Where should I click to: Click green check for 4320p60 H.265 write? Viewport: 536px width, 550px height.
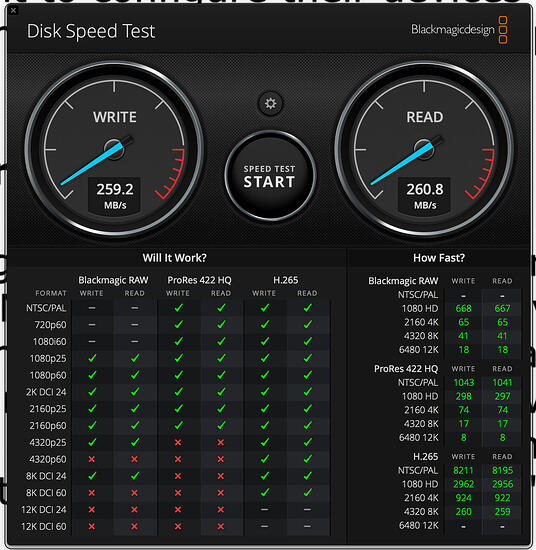(265, 458)
